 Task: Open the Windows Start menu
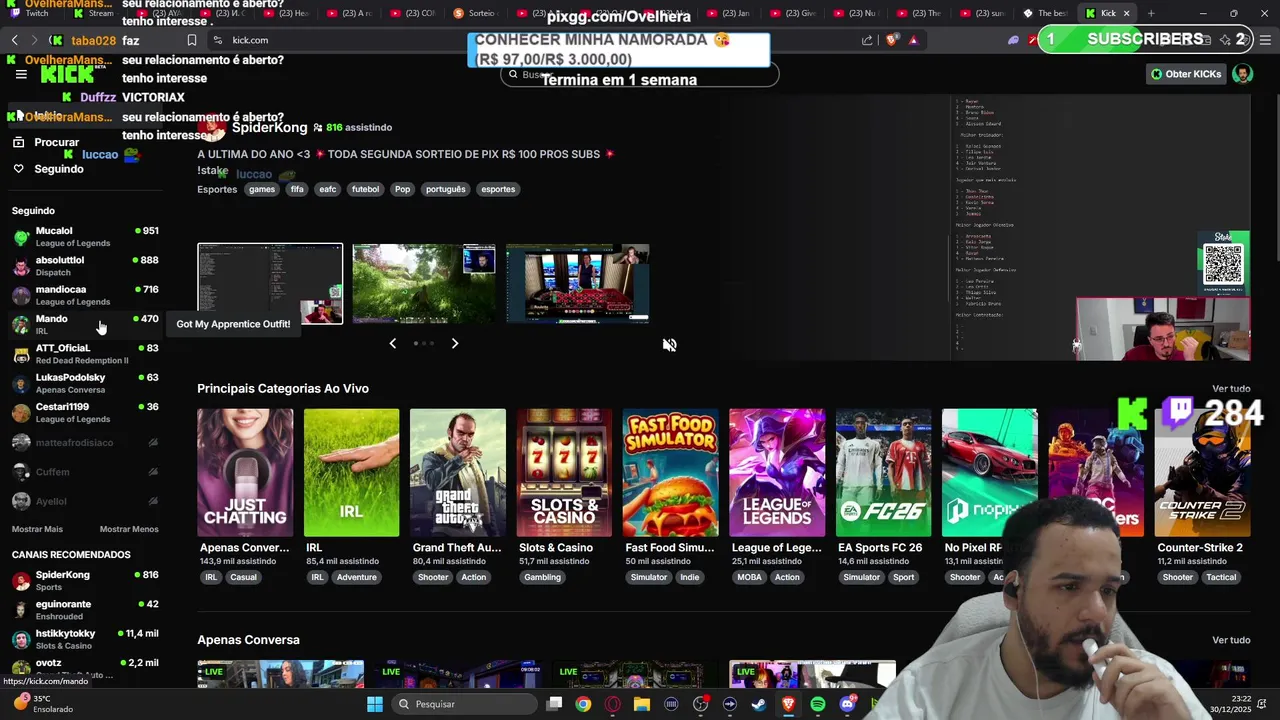pos(375,704)
